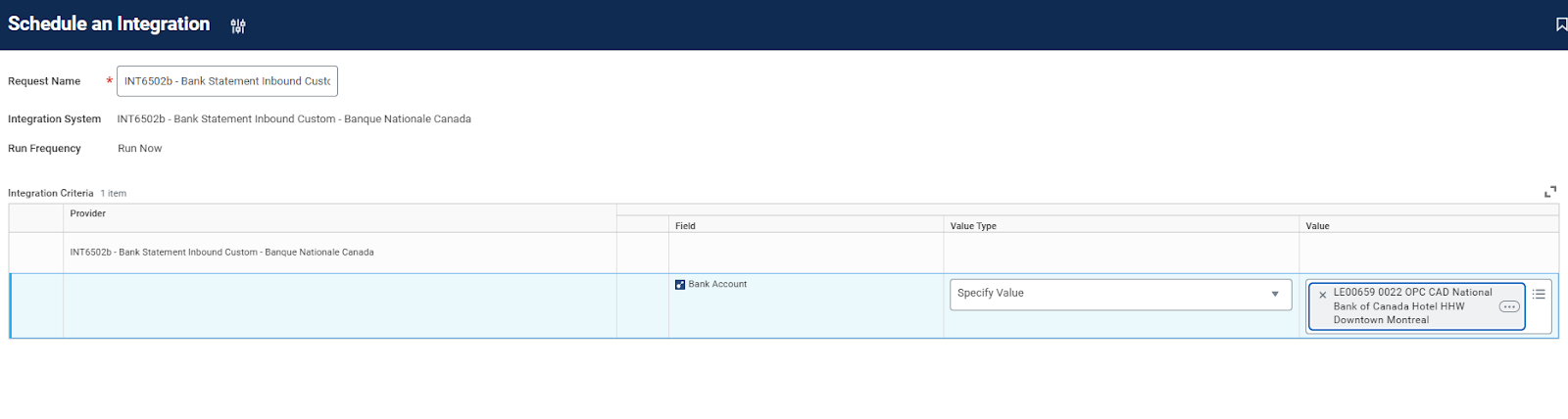
Task: Click the bookmark icon in the header
Action: click(1560, 24)
